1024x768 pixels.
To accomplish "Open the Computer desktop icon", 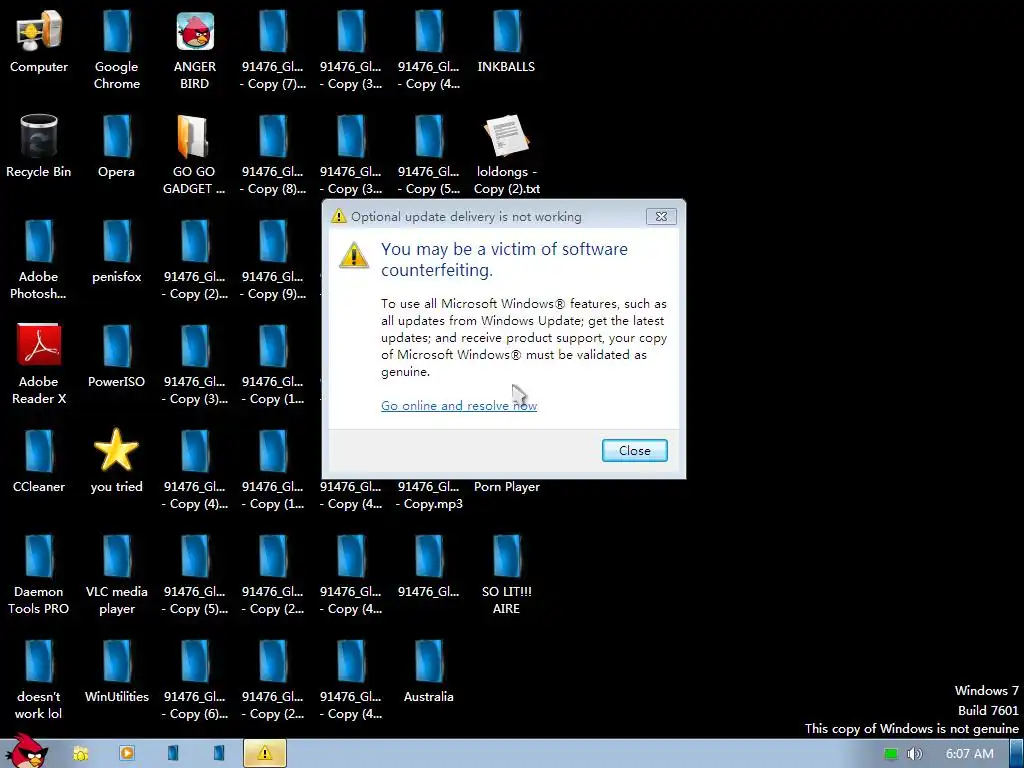I will [x=39, y=40].
